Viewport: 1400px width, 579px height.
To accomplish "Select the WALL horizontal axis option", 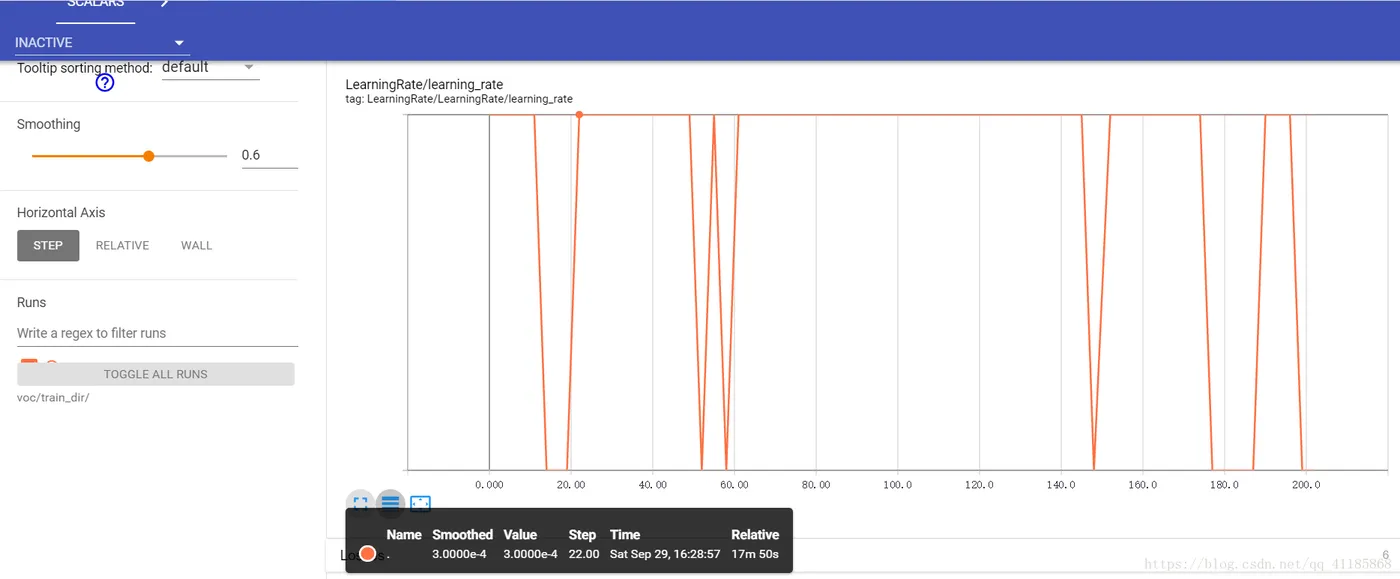I will [x=196, y=245].
